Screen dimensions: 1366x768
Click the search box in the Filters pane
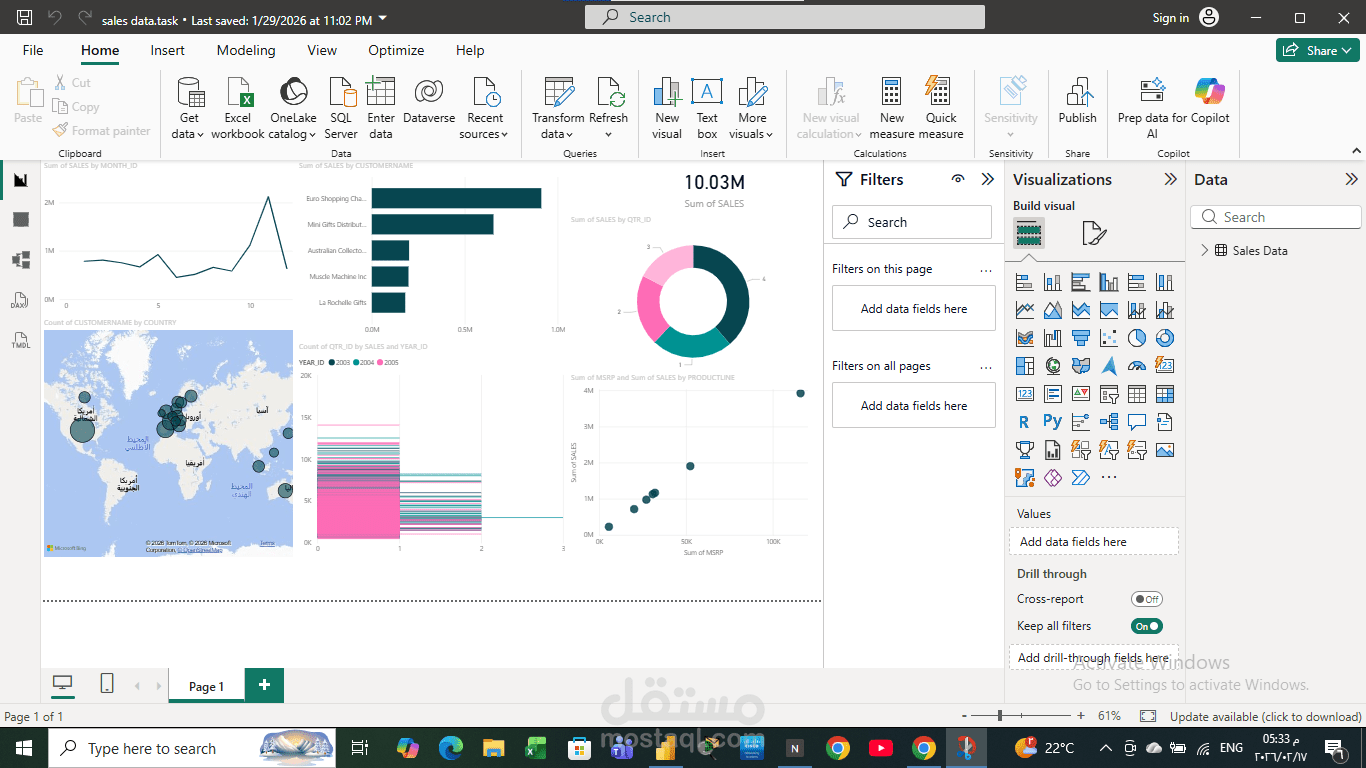point(911,221)
